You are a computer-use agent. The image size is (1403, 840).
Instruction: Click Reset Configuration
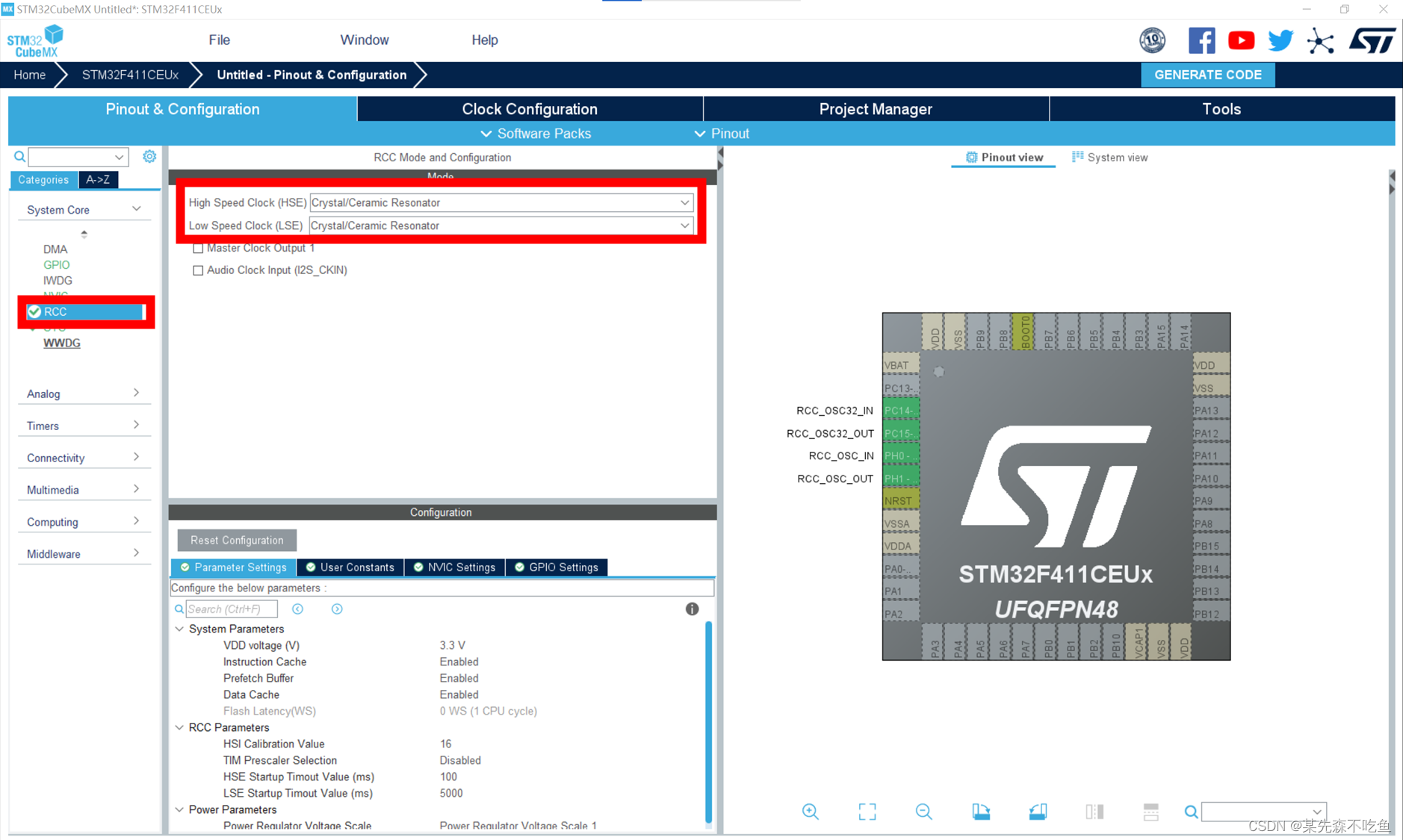[x=236, y=540]
